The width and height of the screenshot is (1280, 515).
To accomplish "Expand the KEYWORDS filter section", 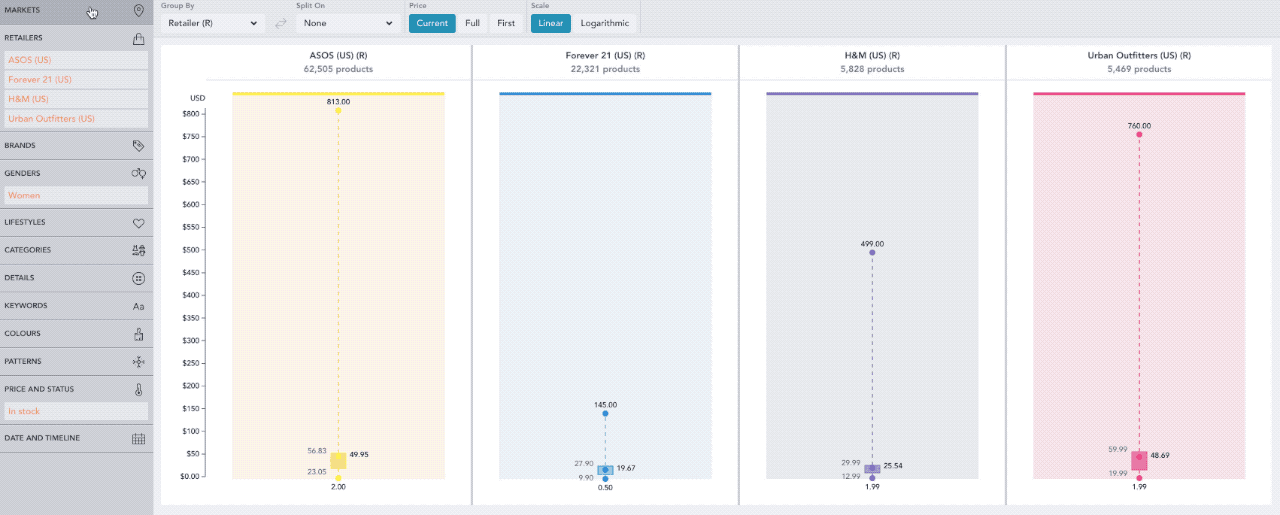I will click(76, 306).
